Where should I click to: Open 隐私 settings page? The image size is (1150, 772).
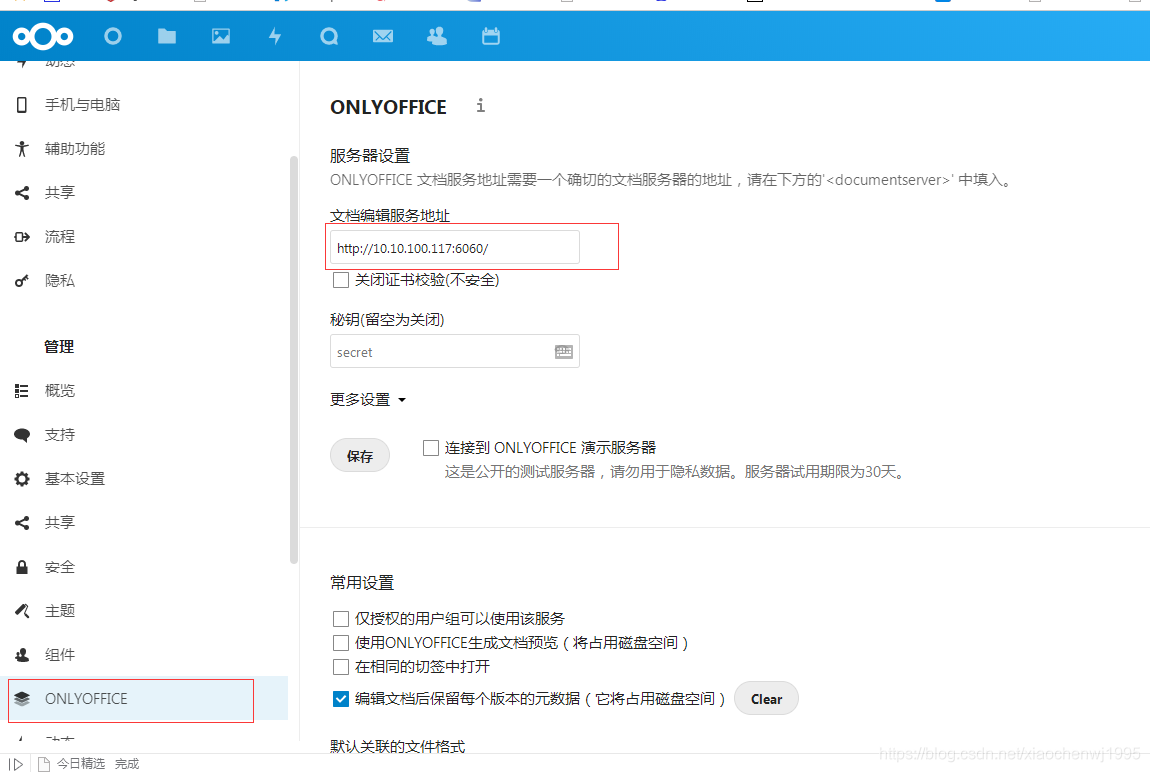(59, 281)
